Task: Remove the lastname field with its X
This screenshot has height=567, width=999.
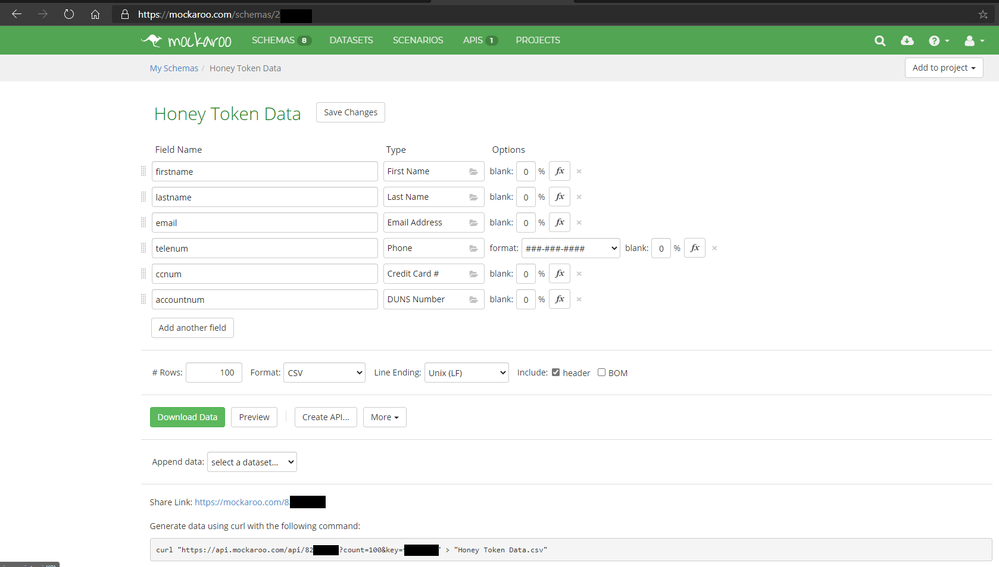Action: [x=579, y=197]
